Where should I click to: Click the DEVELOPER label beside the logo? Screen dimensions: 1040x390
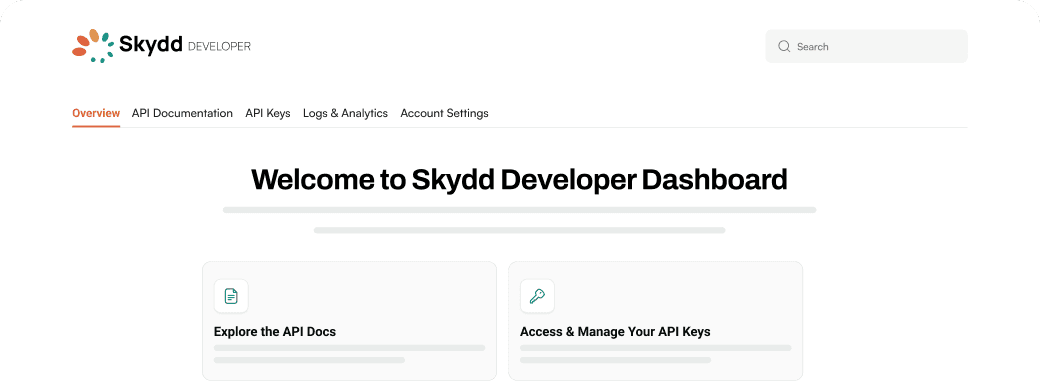pos(220,46)
